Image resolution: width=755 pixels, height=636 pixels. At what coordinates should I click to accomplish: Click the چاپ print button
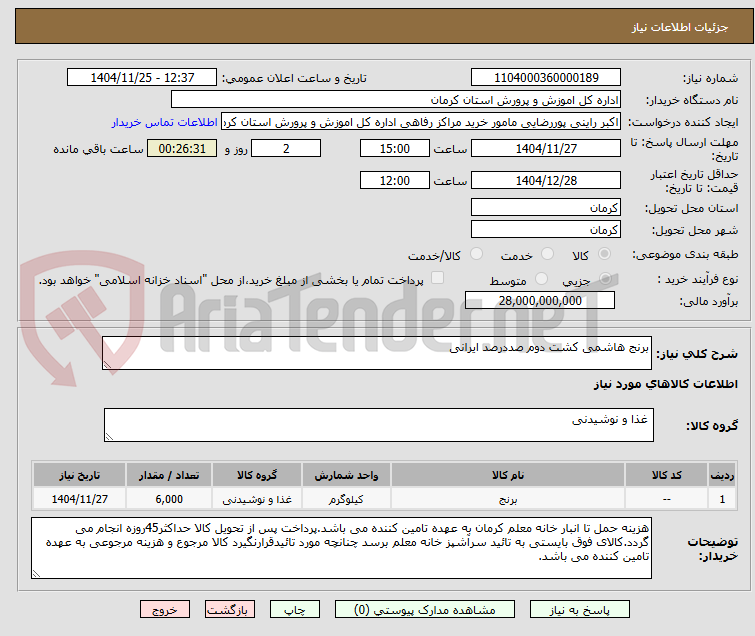(295, 610)
